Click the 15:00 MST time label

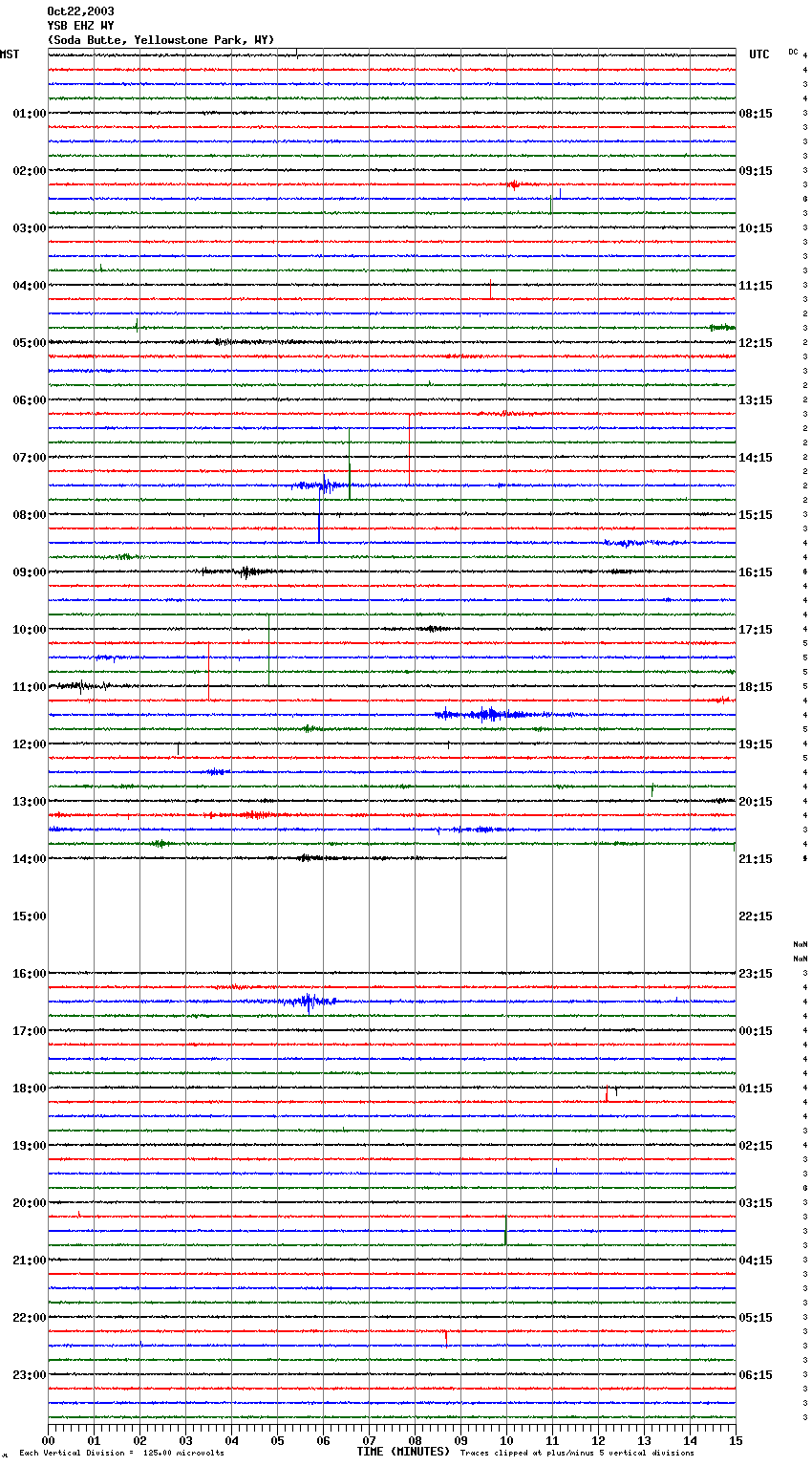pos(30,916)
